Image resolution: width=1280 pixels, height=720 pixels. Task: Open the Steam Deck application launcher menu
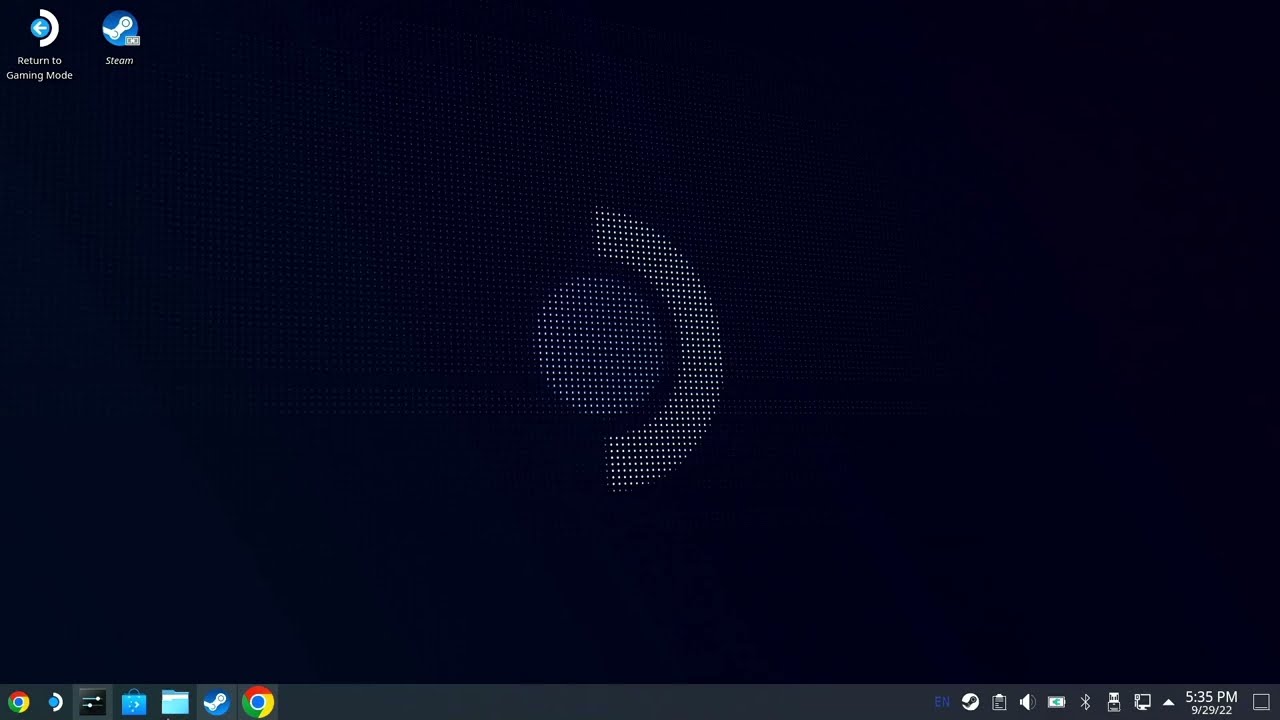coord(55,703)
